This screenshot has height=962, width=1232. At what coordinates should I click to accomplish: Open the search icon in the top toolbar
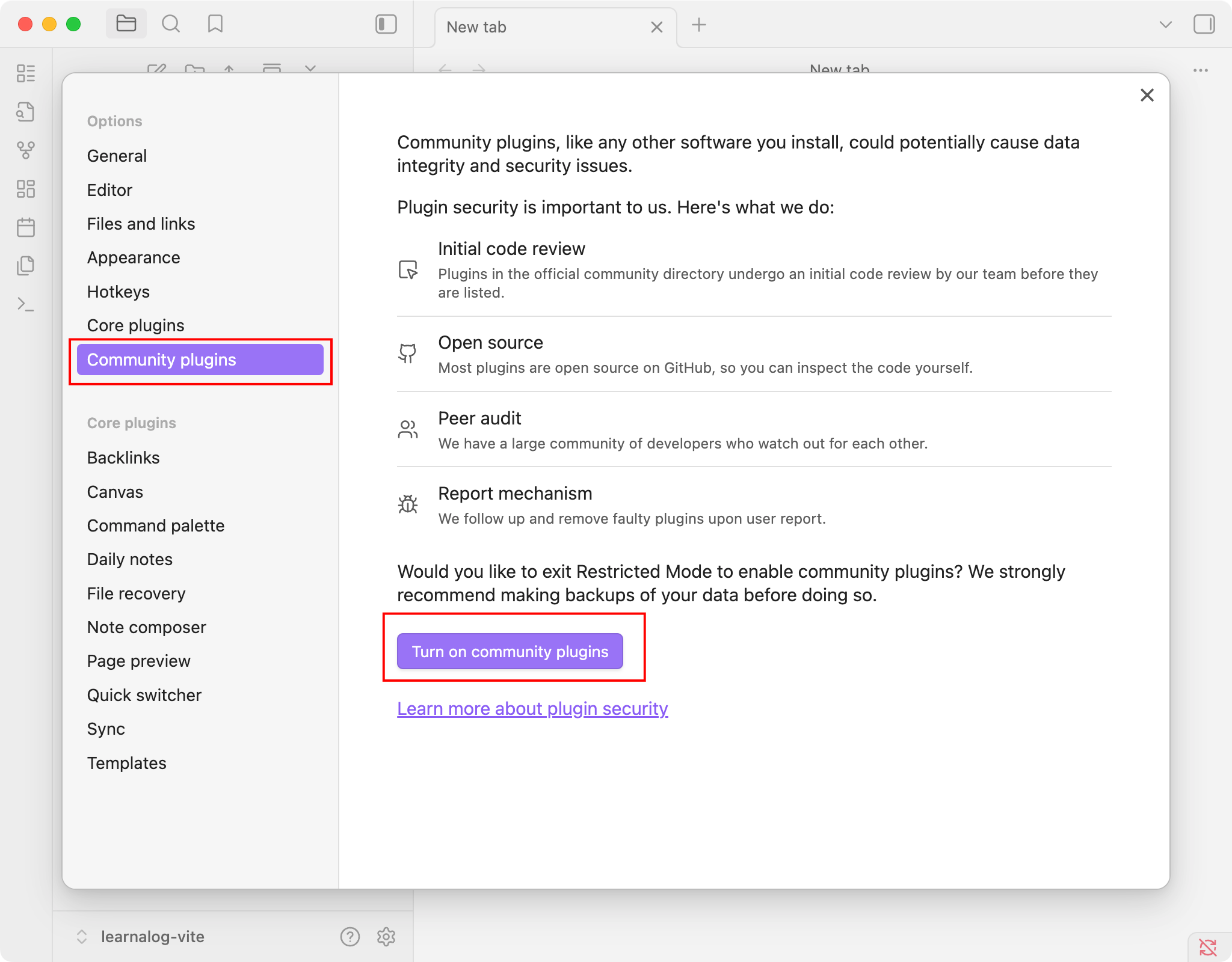tap(171, 24)
